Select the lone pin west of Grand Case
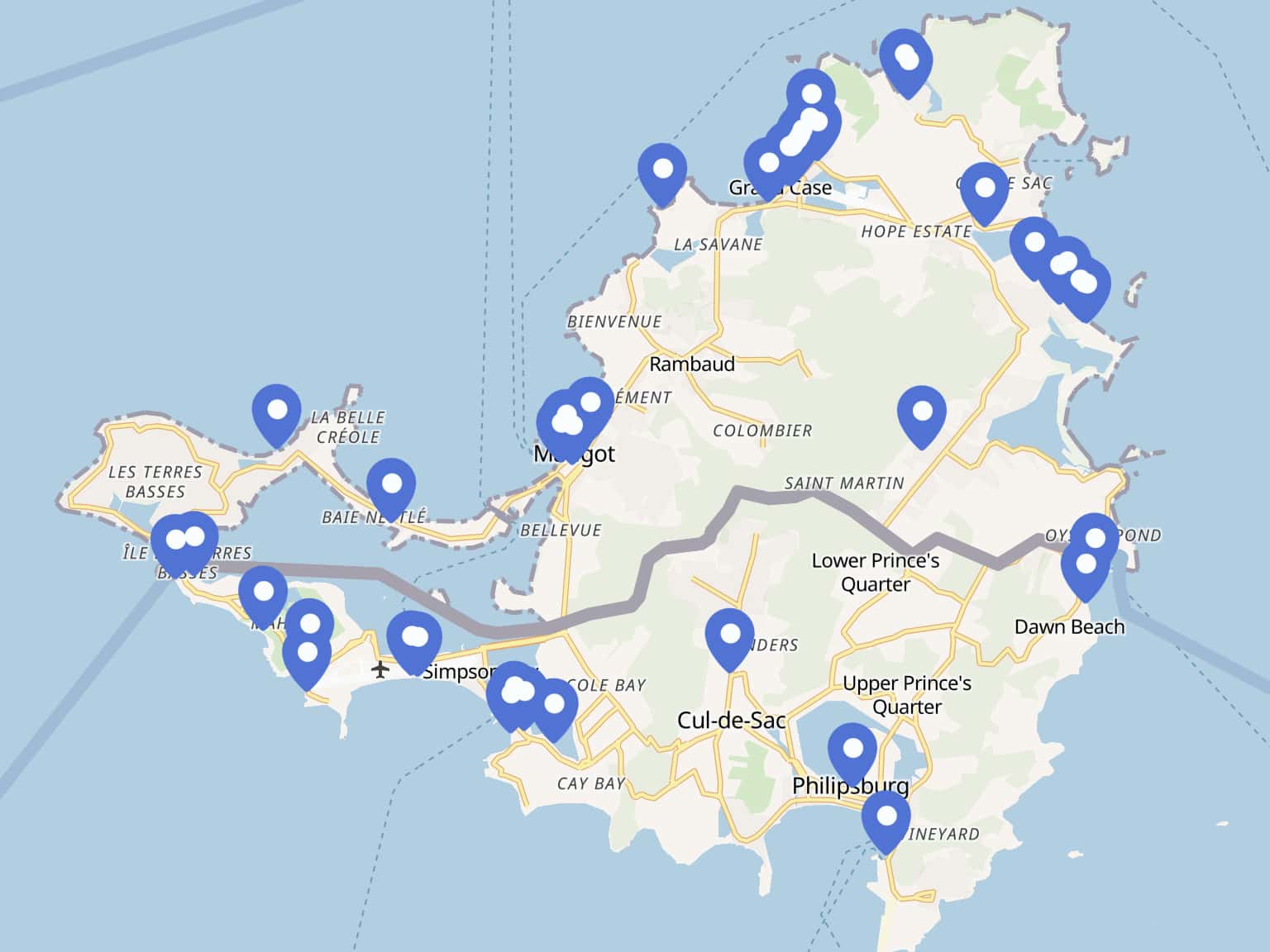This screenshot has width=1270, height=952. click(662, 171)
